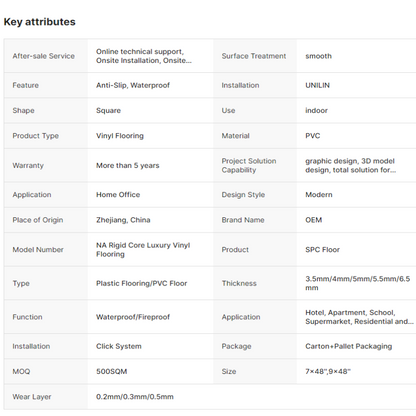Click the Anti-Slip, Waterproof feature value
Screen dimensions: 416x416
(133, 85)
